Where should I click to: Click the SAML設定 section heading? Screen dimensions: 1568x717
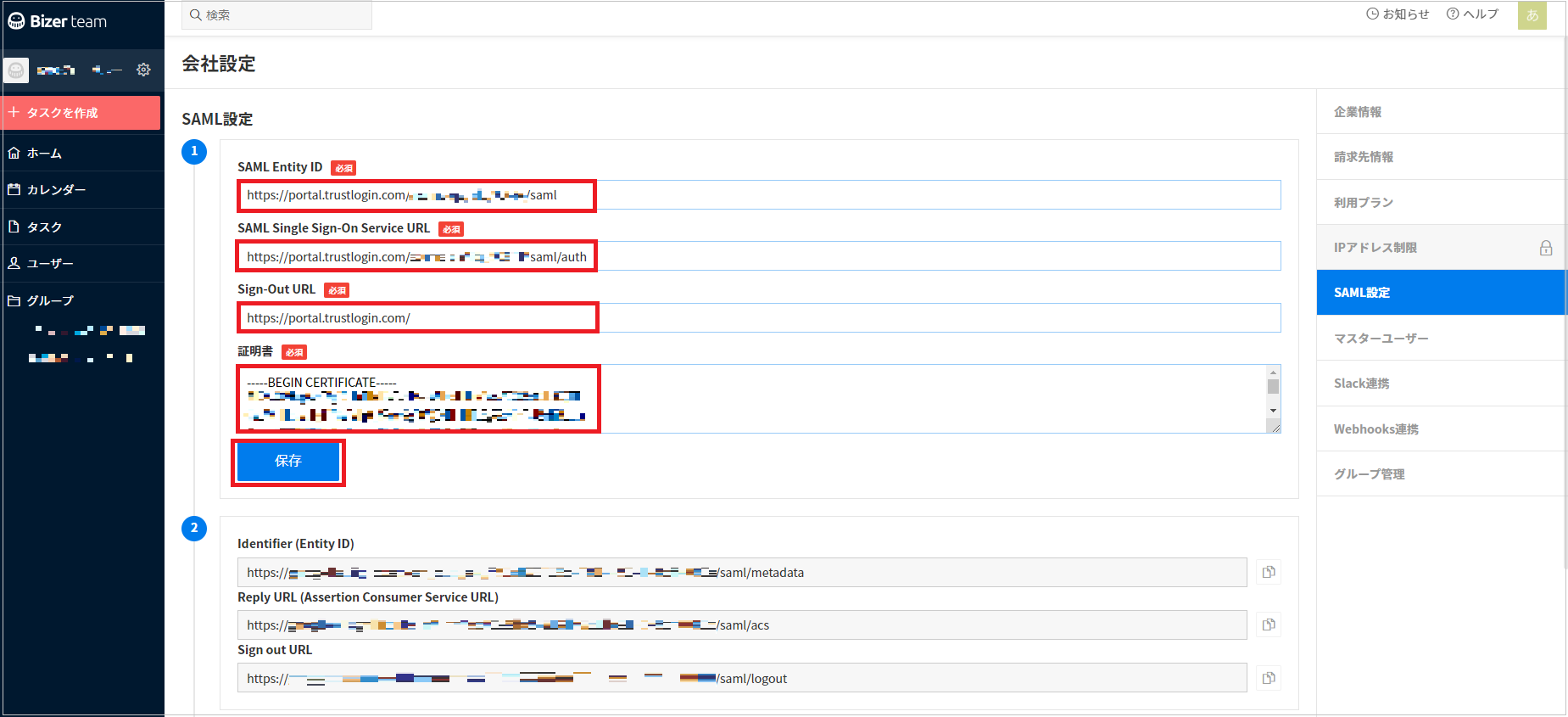[218, 120]
